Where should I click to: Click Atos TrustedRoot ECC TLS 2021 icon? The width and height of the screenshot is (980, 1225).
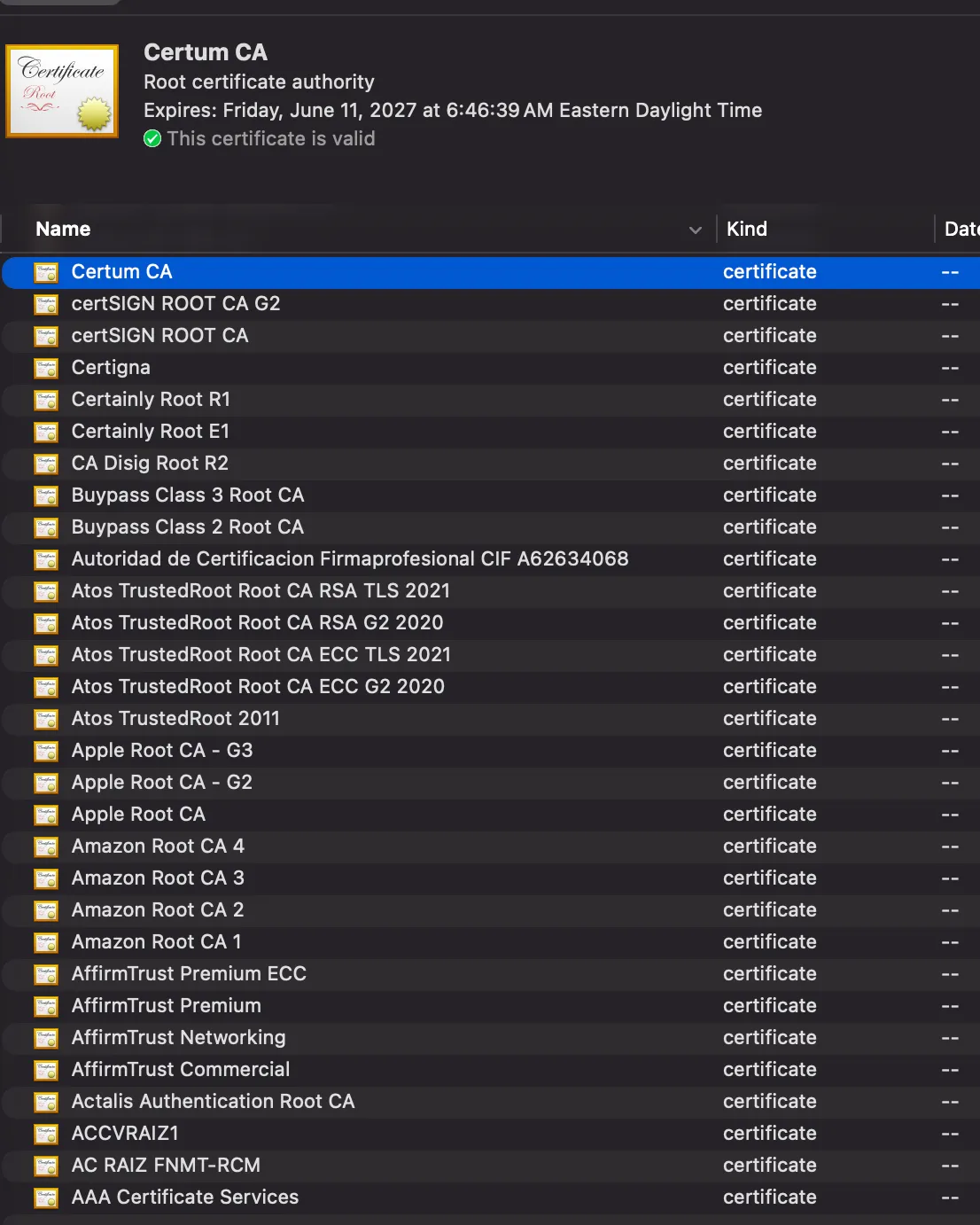(x=46, y=655)
